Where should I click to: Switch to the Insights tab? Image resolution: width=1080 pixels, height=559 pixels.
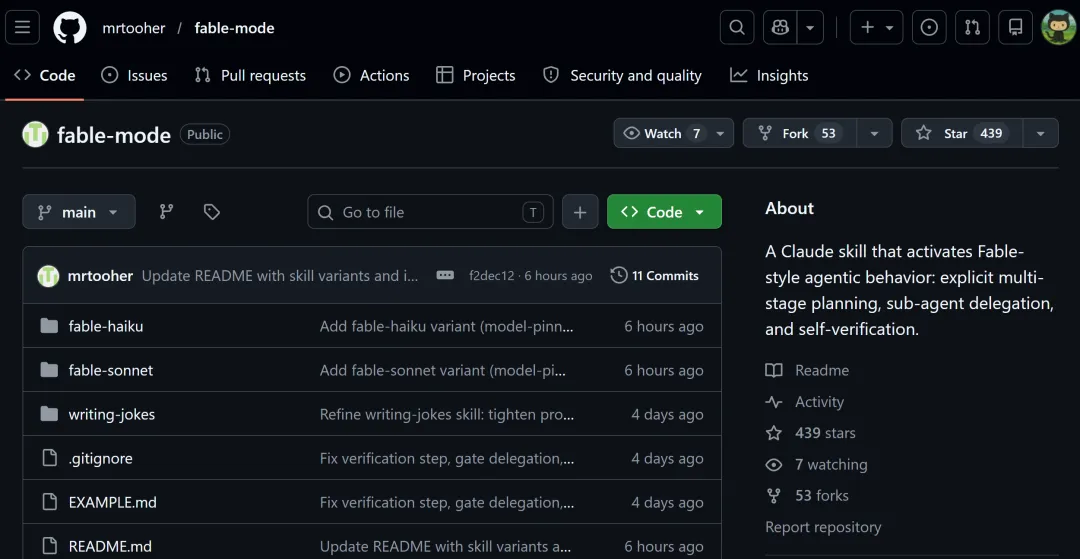pyautogui.click(x=769, y=76)
